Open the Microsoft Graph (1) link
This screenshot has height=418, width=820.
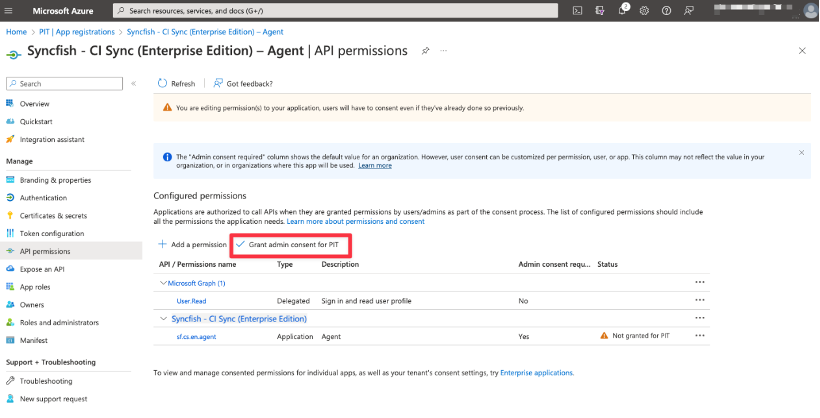197,283
